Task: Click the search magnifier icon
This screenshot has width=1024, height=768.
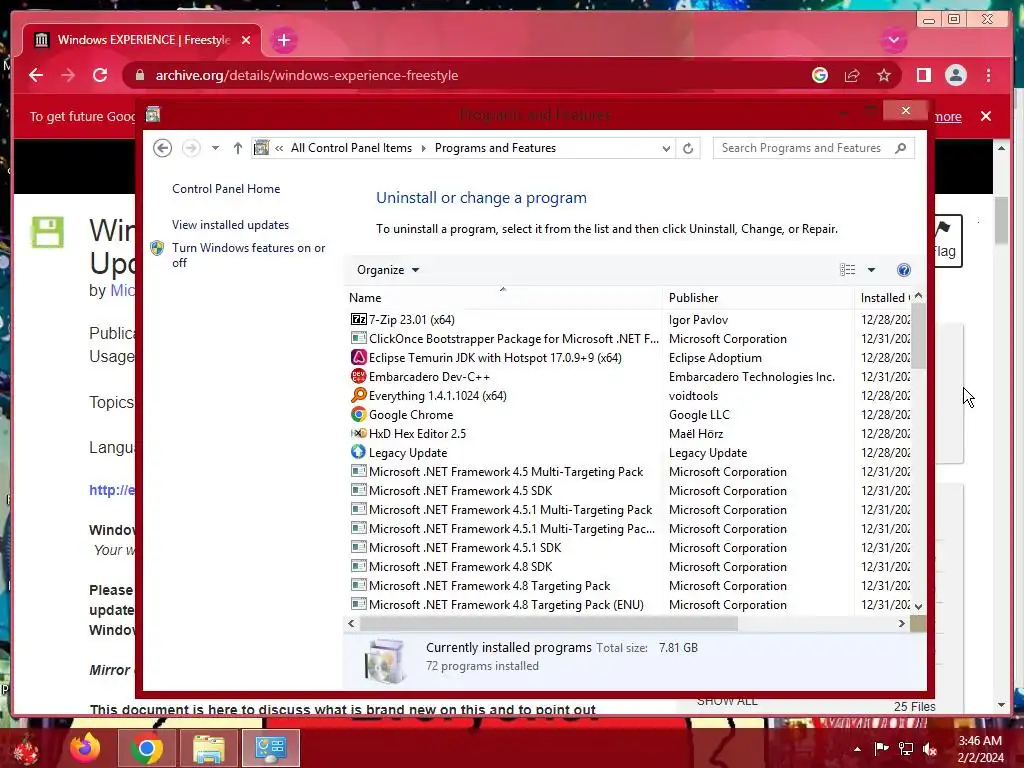Action: pyautogui.click(x=901, y=148)
